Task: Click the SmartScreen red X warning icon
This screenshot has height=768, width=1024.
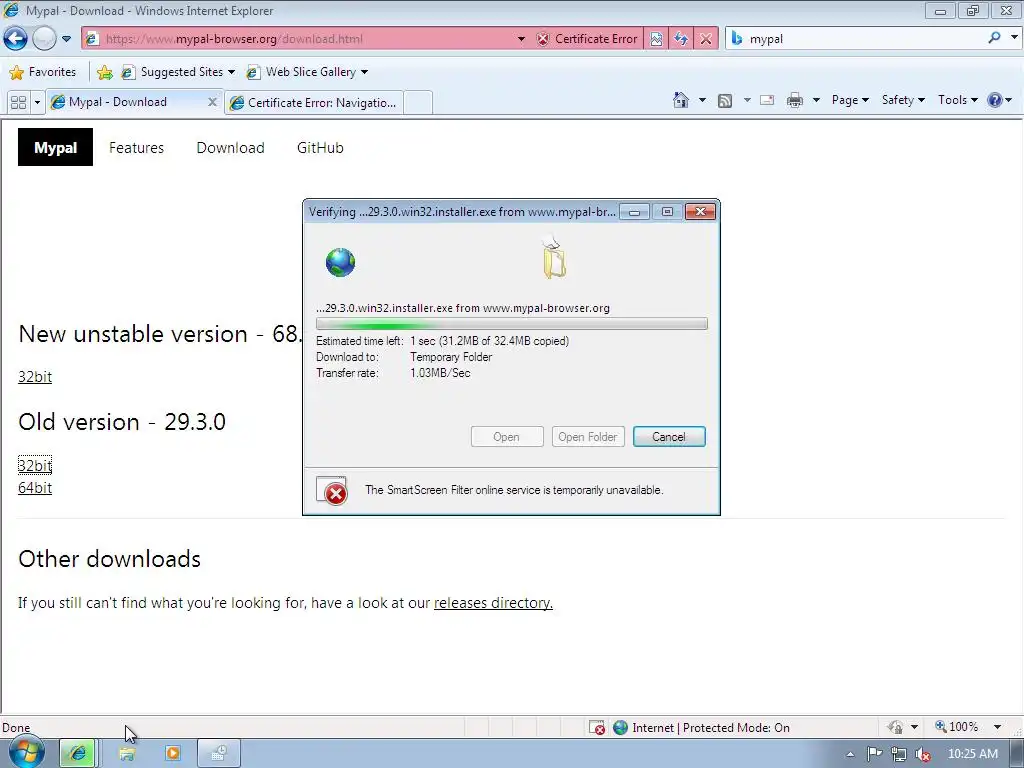Action: (332, 491)
